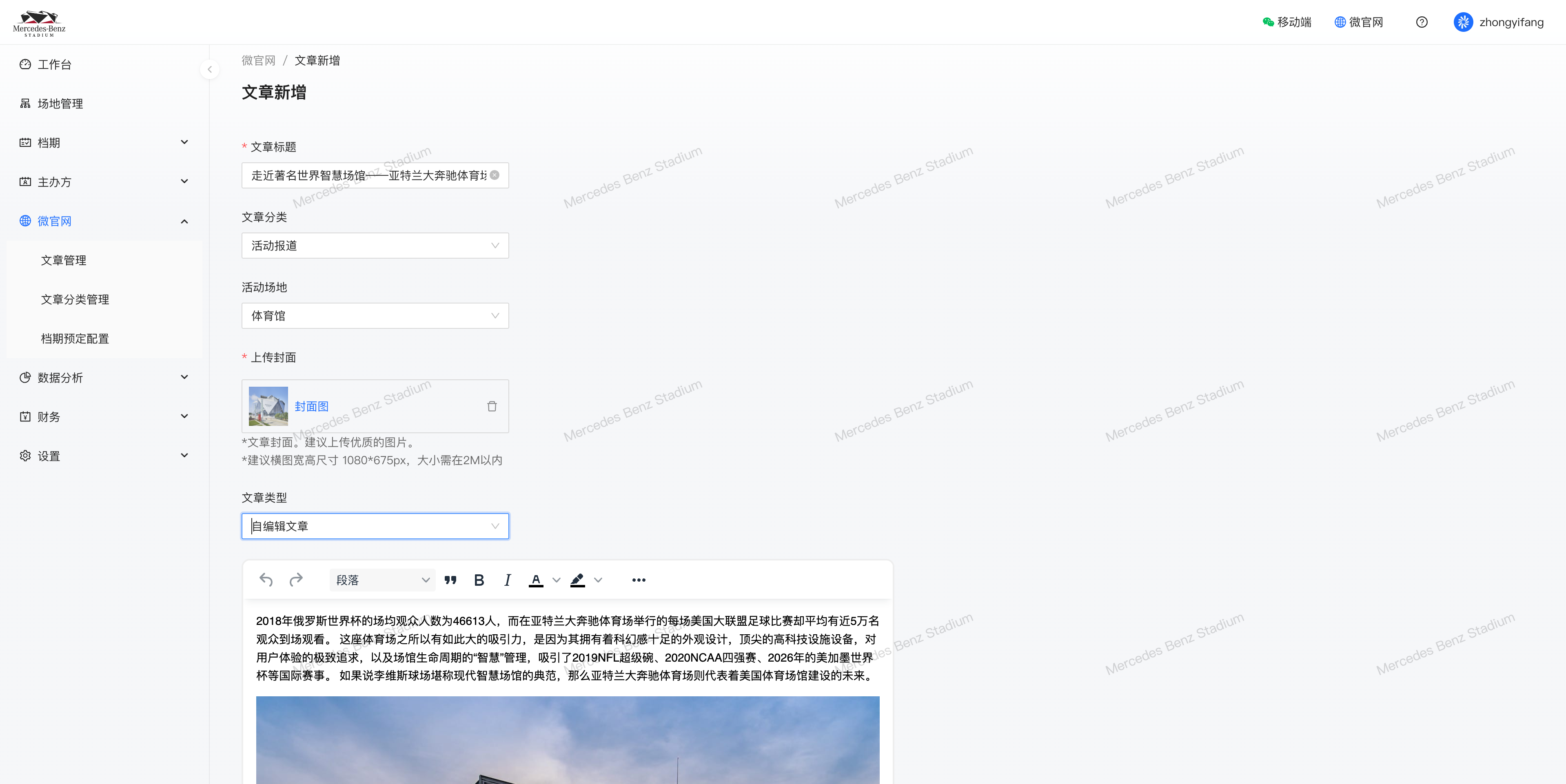Viewport: 1566px width, 784px height.
Task: Expand the 财务 sidebar menu
Action: click(104, 417)
